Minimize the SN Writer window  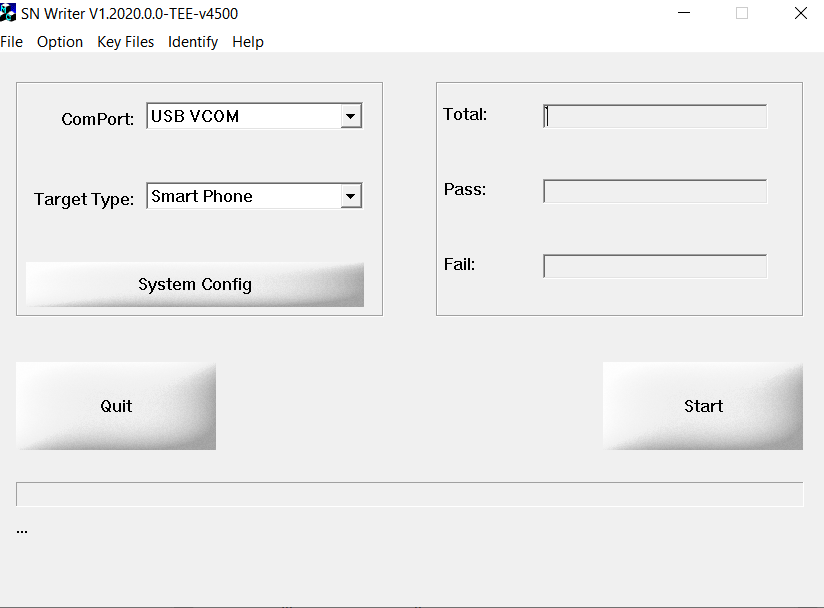(684, 14)
